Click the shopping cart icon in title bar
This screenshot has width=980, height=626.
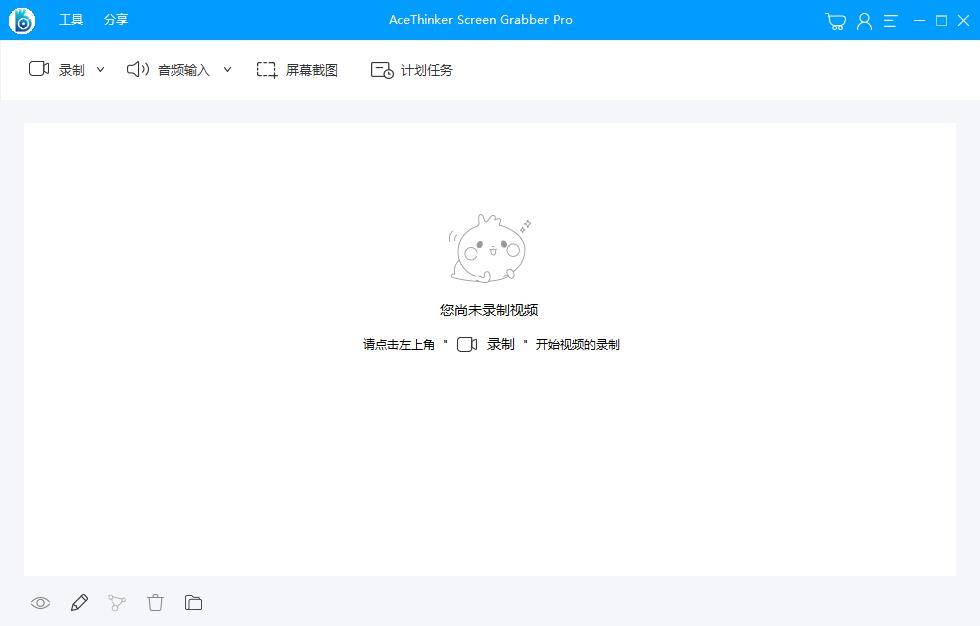click(x=835, y=20)
